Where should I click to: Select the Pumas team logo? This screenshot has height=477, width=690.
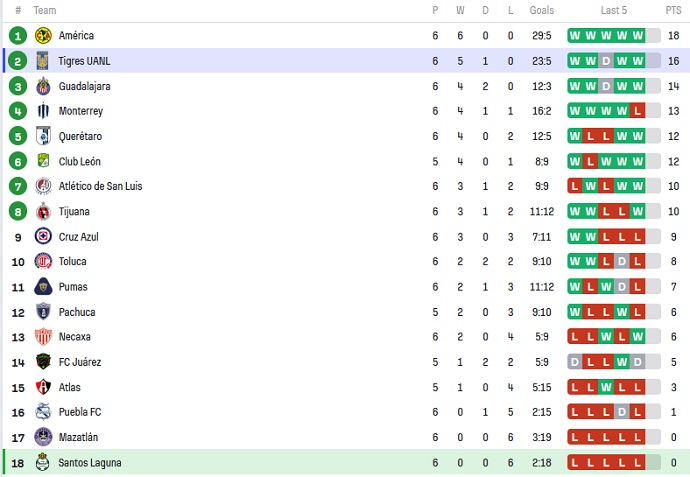(42, 287)
